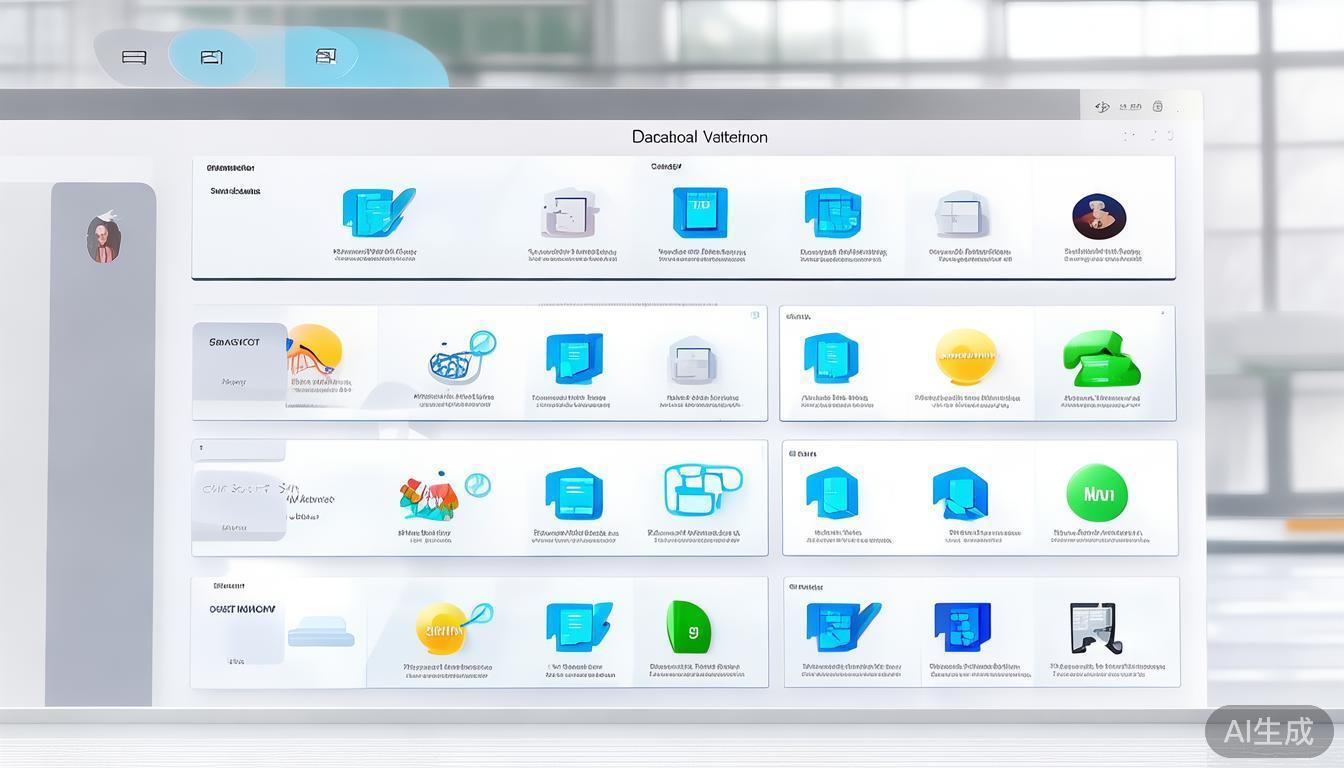Open the yellow circle icon with magnifier in bottom row
Image resolution: width=1344 pixels, height=768 pixels.
pyautogui.click(x=447, y=628)
